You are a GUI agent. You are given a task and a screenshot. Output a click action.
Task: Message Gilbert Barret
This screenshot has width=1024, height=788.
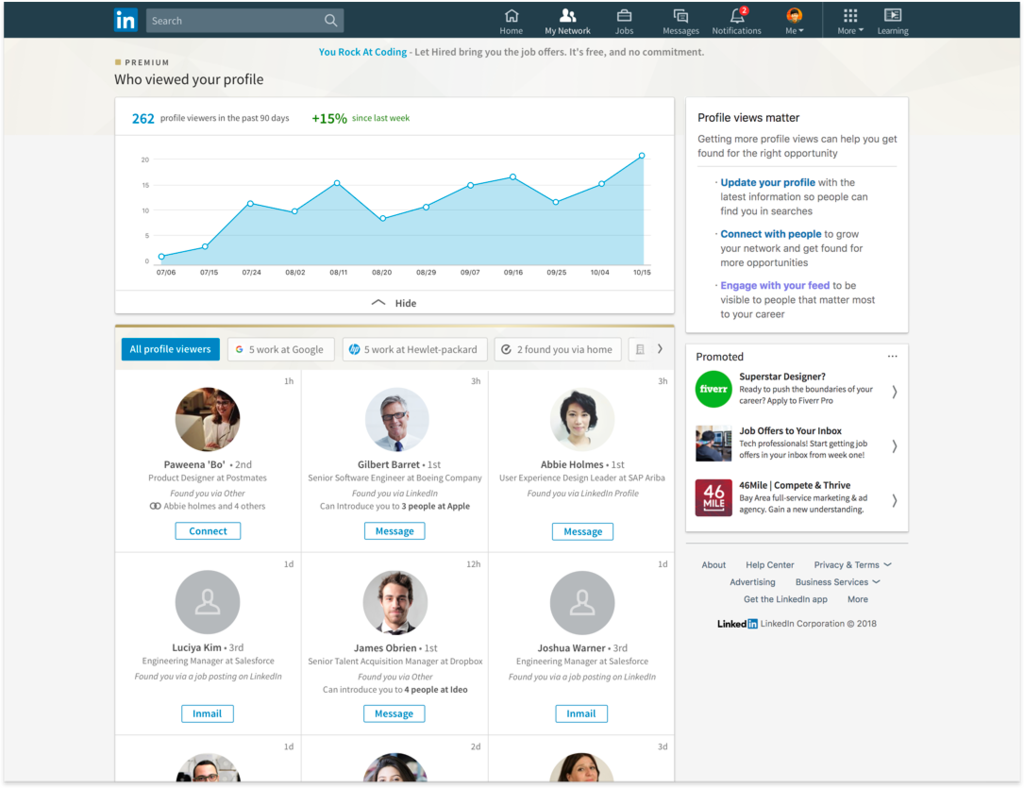(394, 531)
